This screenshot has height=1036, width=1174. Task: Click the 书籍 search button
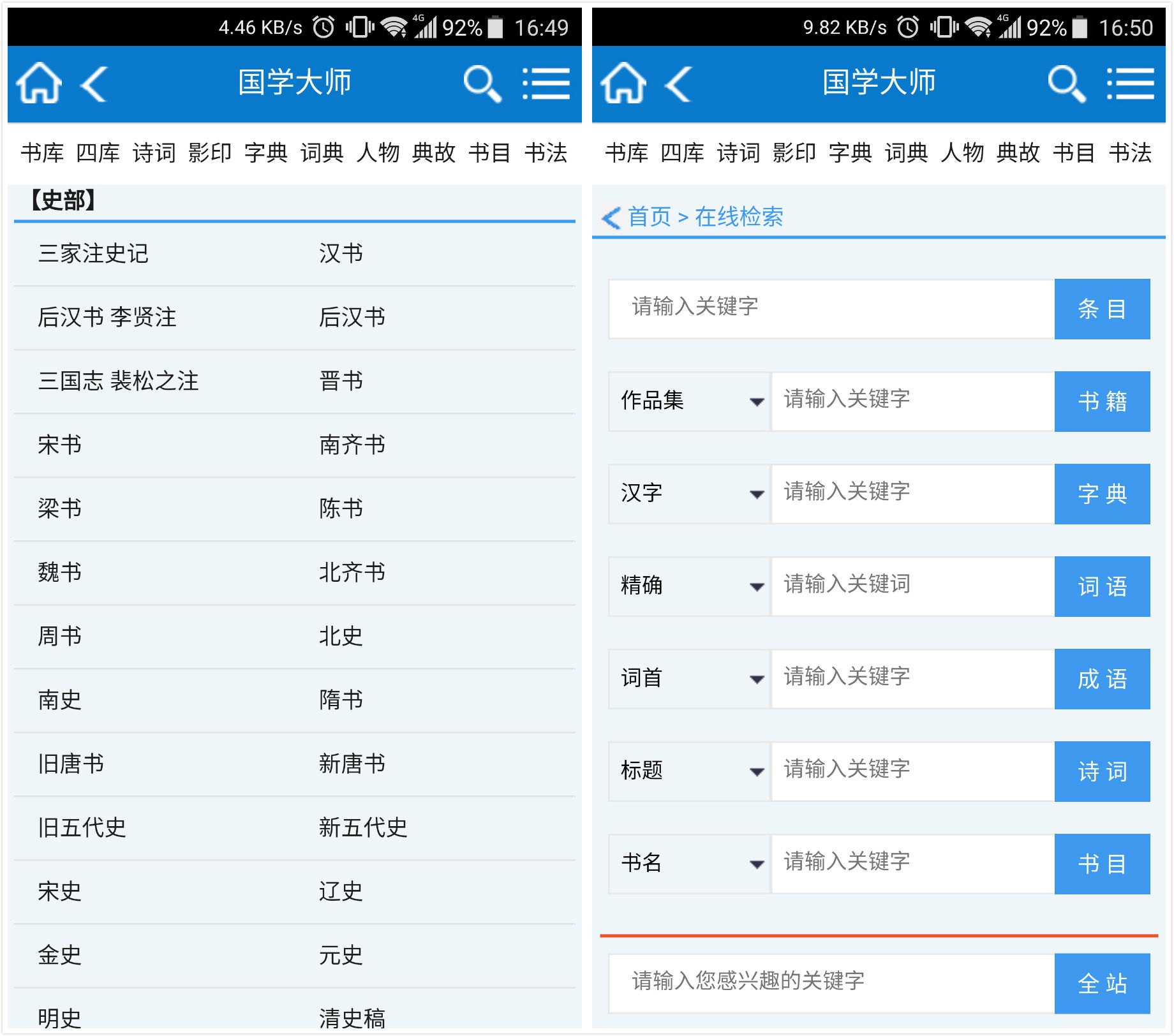coord(1102,401)
